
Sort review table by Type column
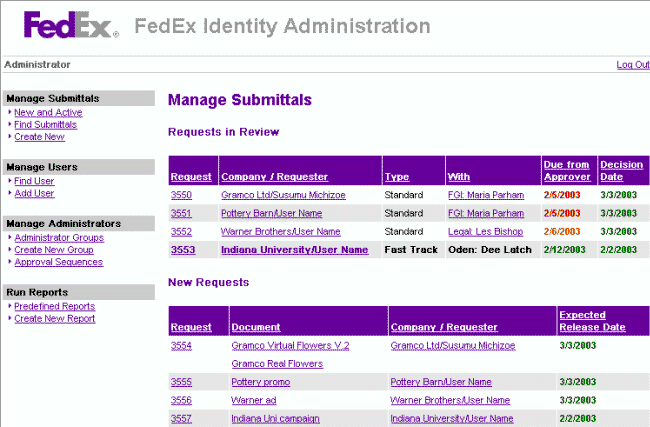(x=397, y=177)
